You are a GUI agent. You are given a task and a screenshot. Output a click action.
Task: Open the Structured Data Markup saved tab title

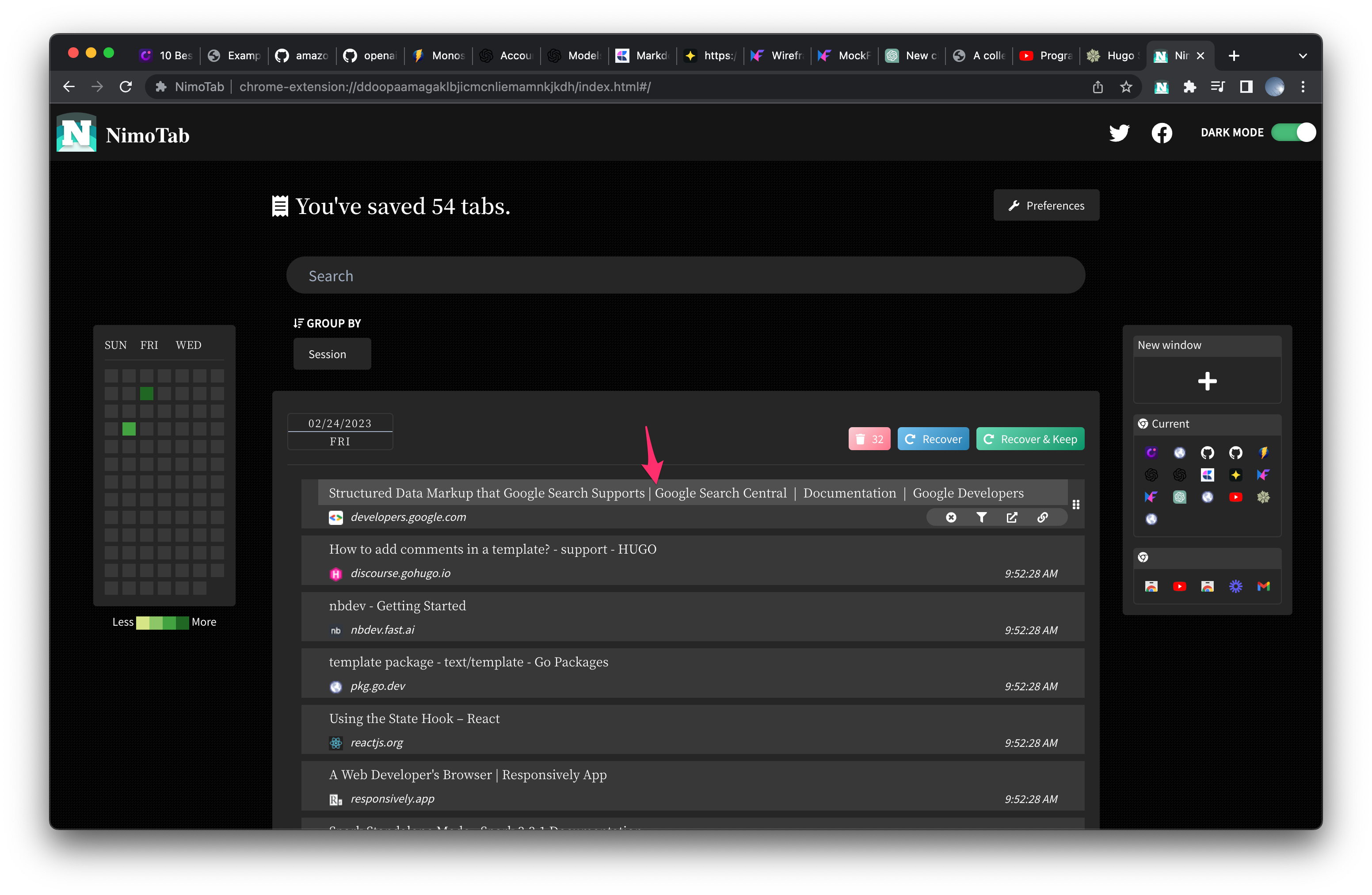[x=676, y=493]
